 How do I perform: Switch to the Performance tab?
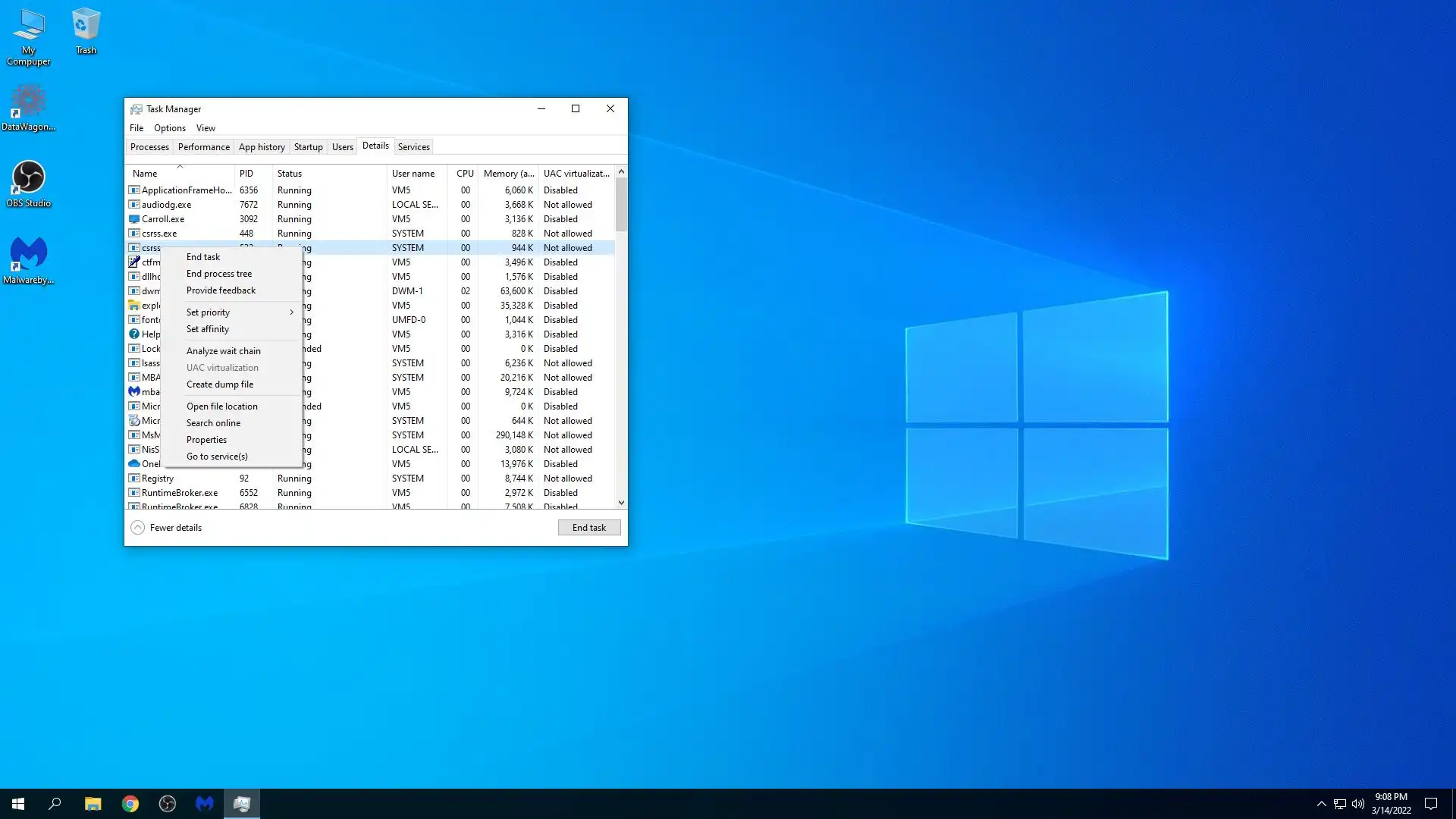(203, 147)
